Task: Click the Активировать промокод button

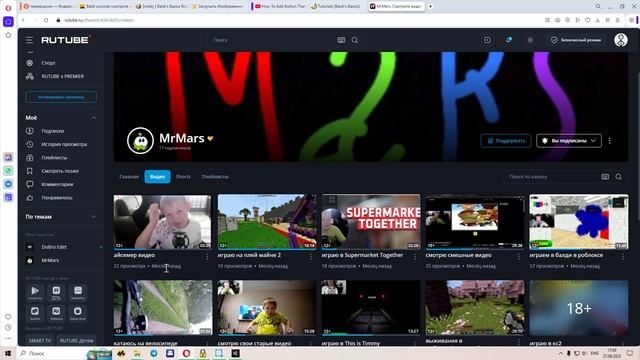Action: click(x=61, y=97)
